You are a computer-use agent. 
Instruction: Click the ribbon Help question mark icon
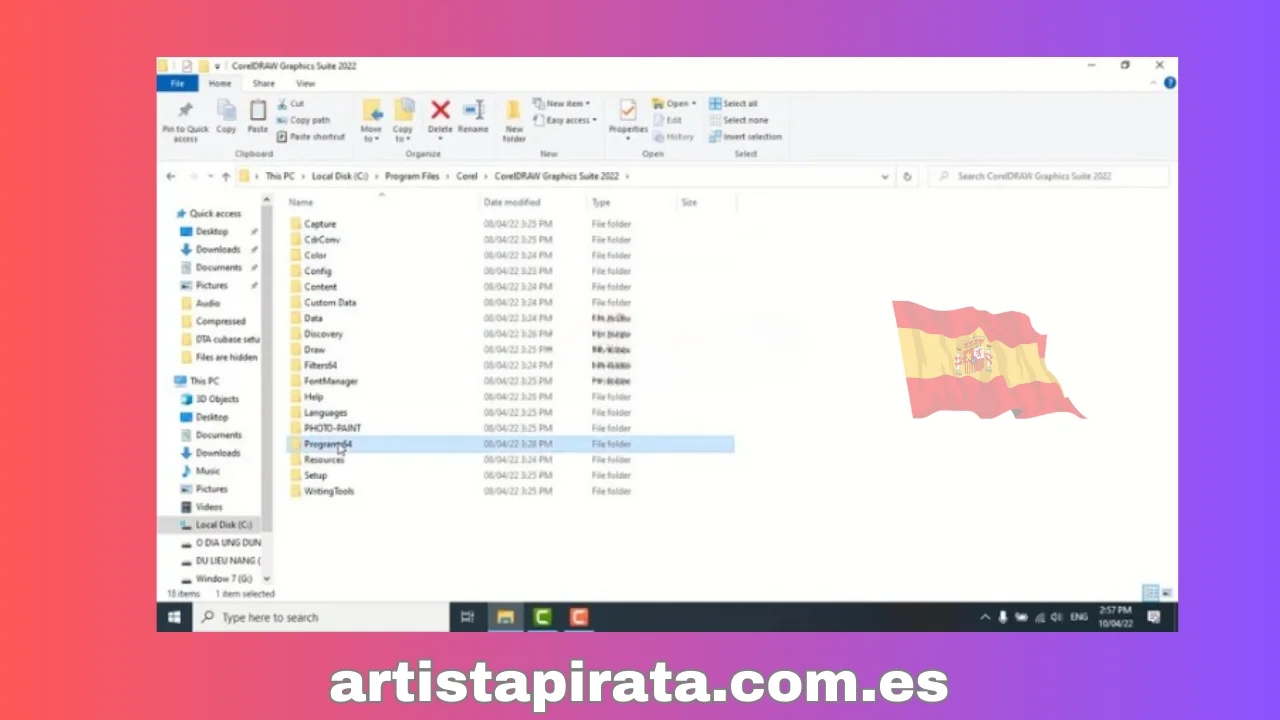click(1169, 83)
